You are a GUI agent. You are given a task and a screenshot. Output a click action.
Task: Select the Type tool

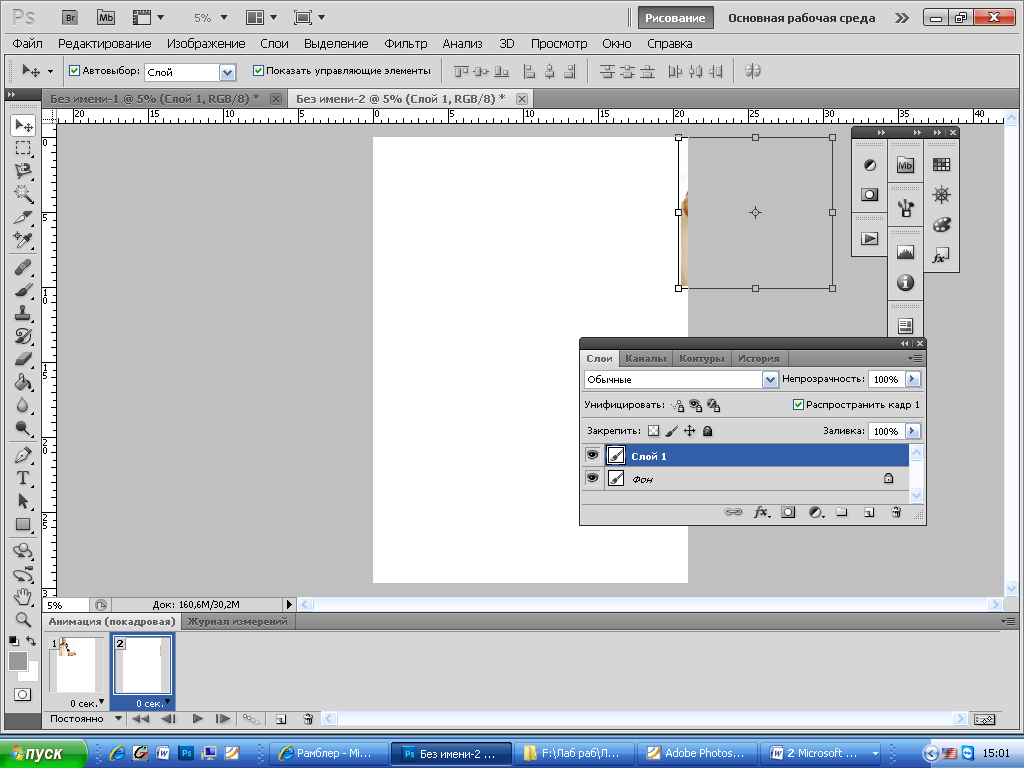coord(23,478)
